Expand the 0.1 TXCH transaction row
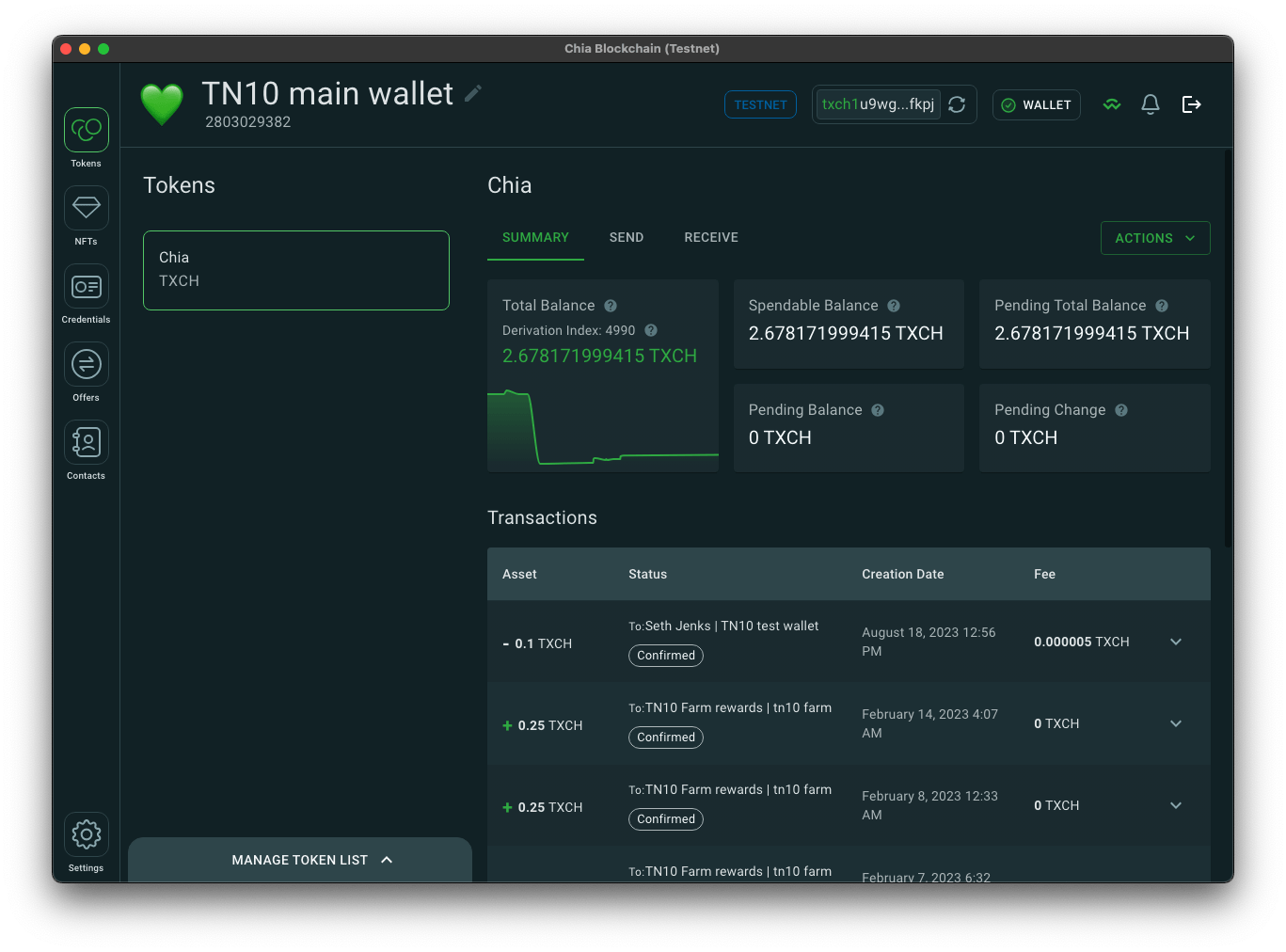This screenshot has width=1286, height=952. coord(1176,642)
